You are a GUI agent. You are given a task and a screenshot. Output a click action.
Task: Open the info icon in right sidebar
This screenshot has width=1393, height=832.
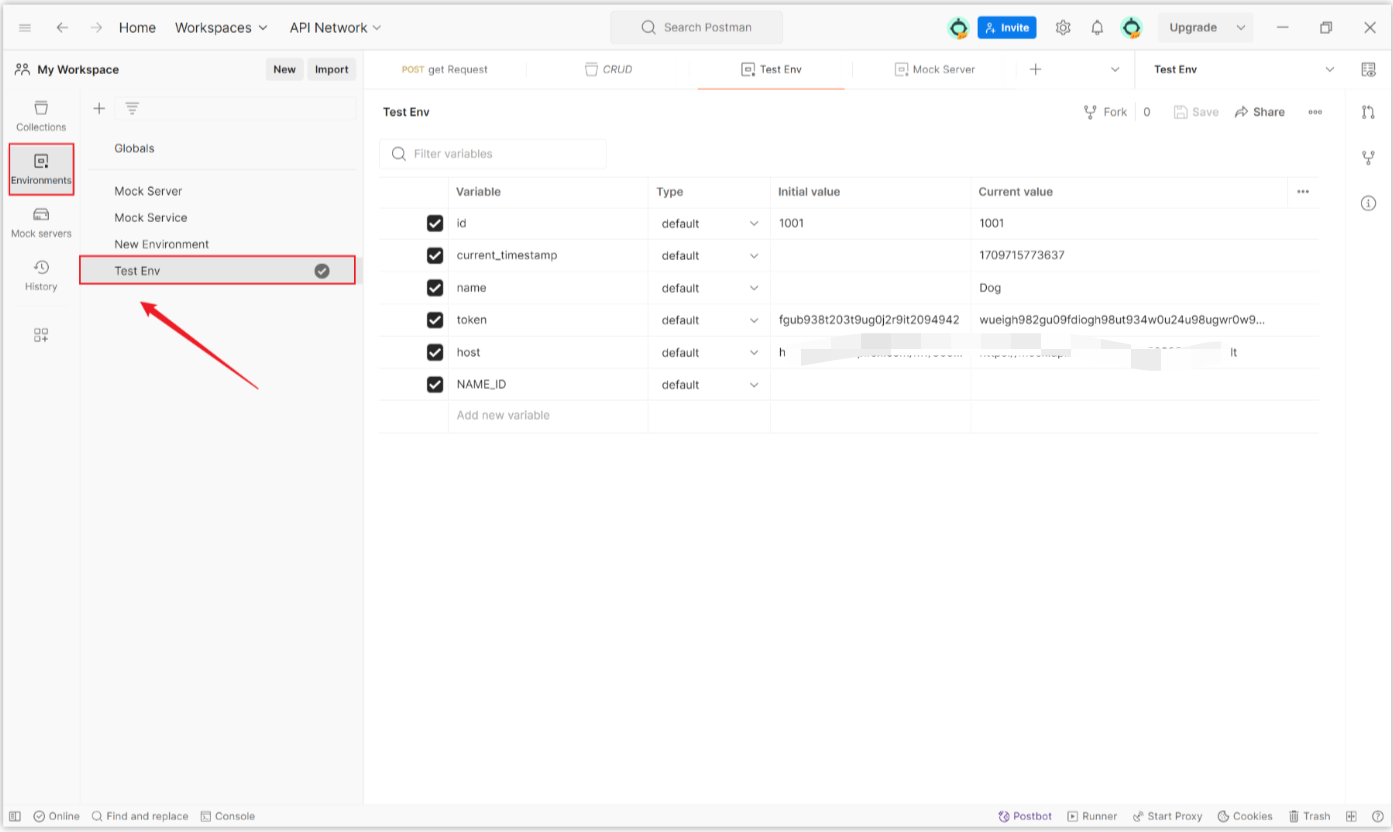(x=1369, y=203)
